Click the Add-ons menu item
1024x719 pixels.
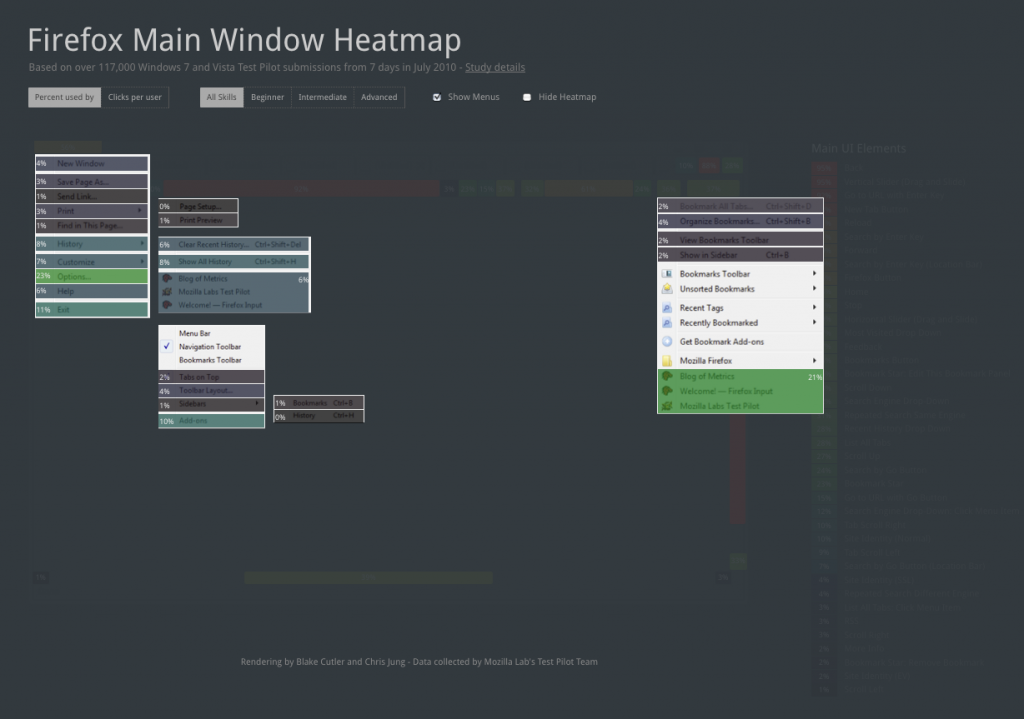212,421
